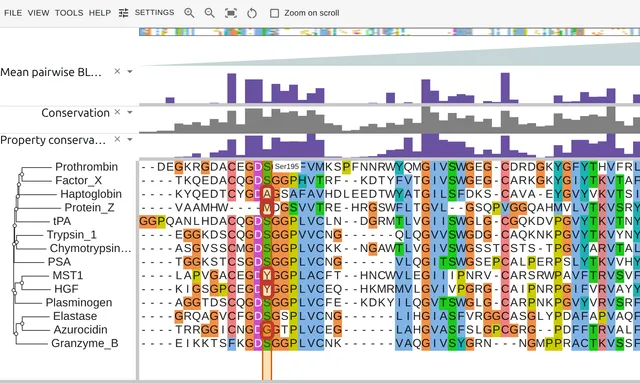640x384 pixels.
Task: Click the Conservation track label
Action: (x=76, y=113)
